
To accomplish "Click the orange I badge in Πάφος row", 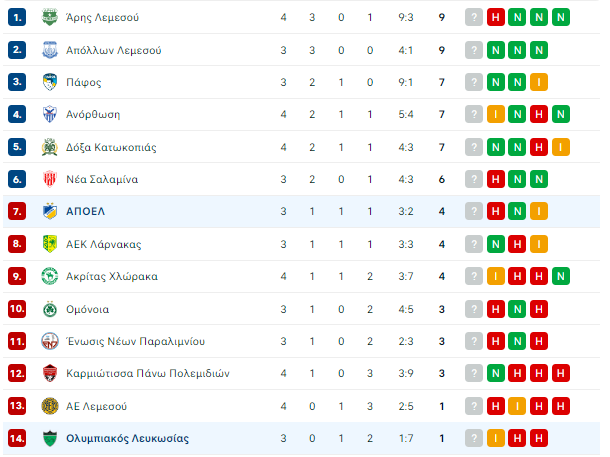I will pyautogui.click(x=539, y=82).
